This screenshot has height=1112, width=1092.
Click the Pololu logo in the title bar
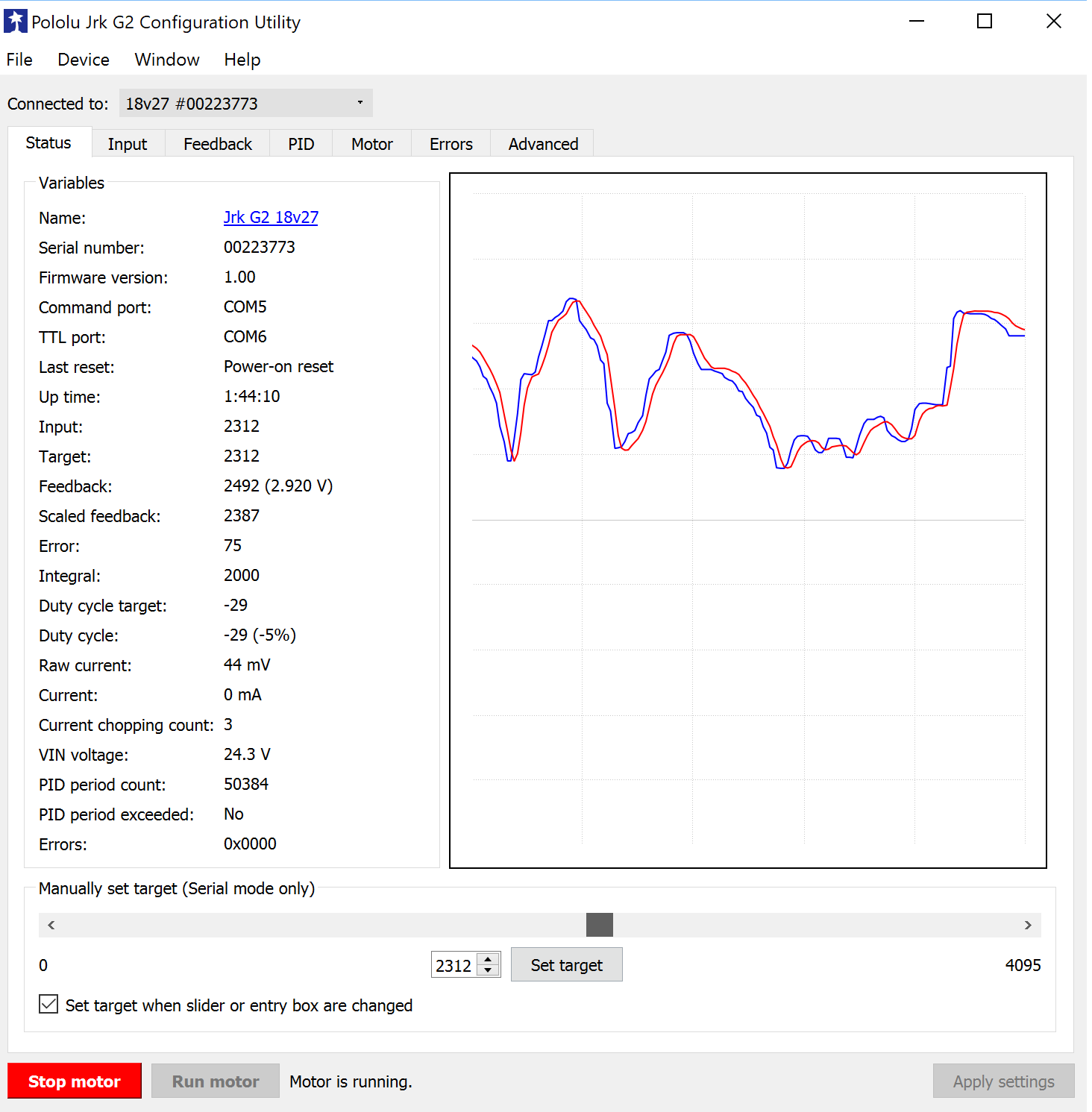pos(16,21)
